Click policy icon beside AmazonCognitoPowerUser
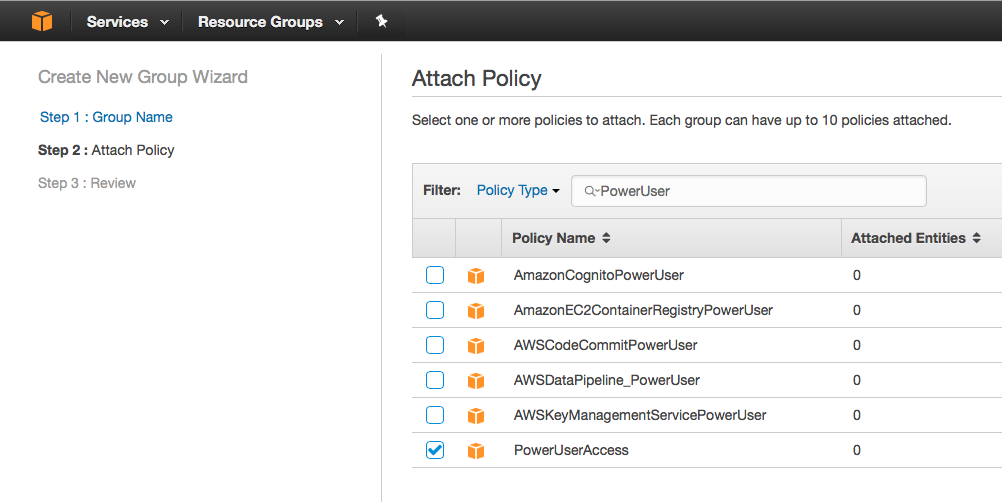Image resolution: width=1002 pixels, height=502 pixels. pos(476,276)
